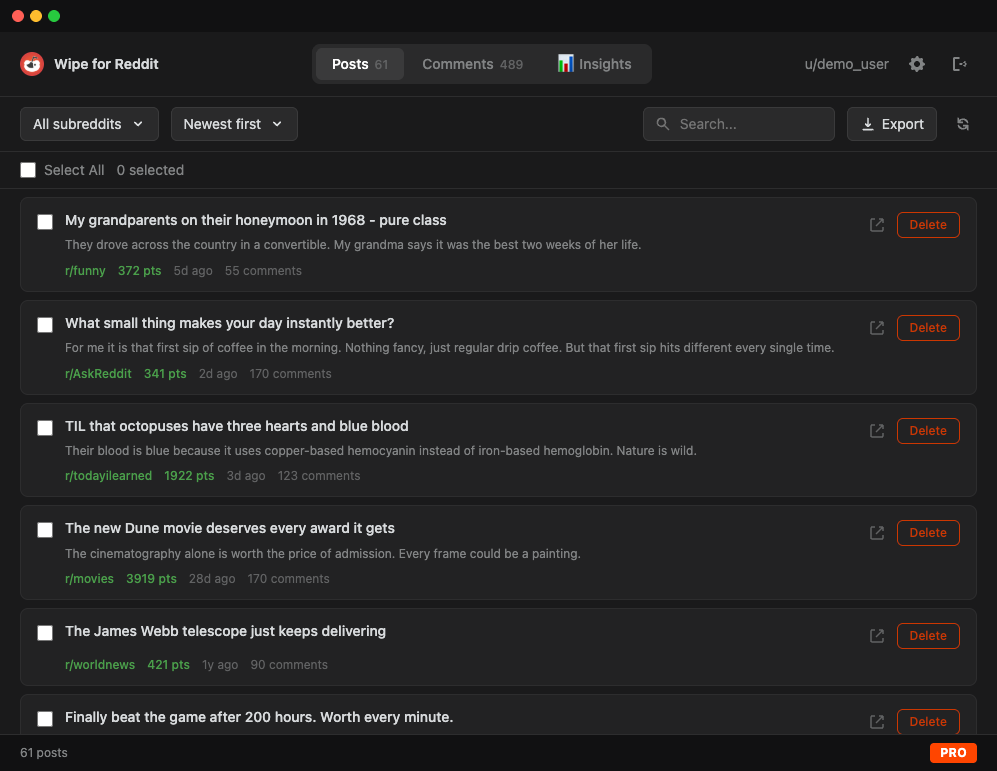Click the '55 comments' count
Image resolution: width=997 pixels, height=771 pixels.
(263, 271)
